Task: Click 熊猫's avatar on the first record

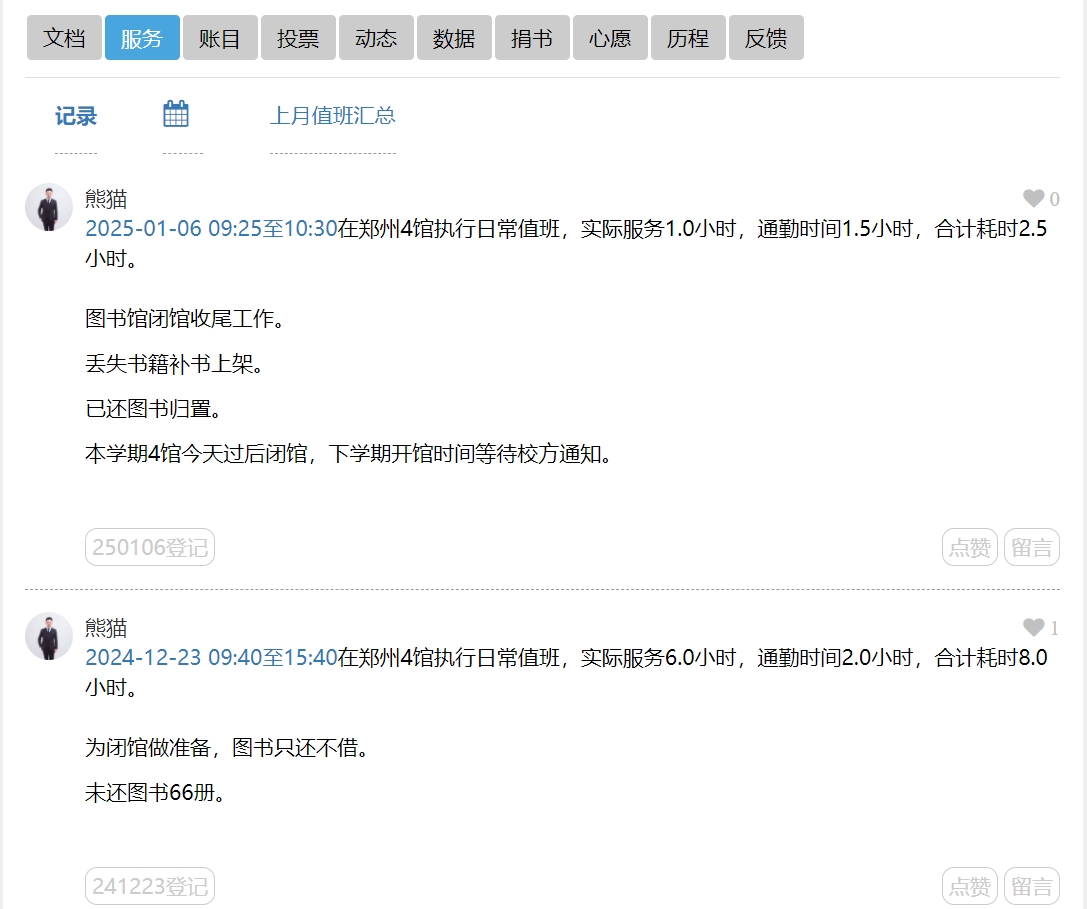Action: (x=49, y=208)
